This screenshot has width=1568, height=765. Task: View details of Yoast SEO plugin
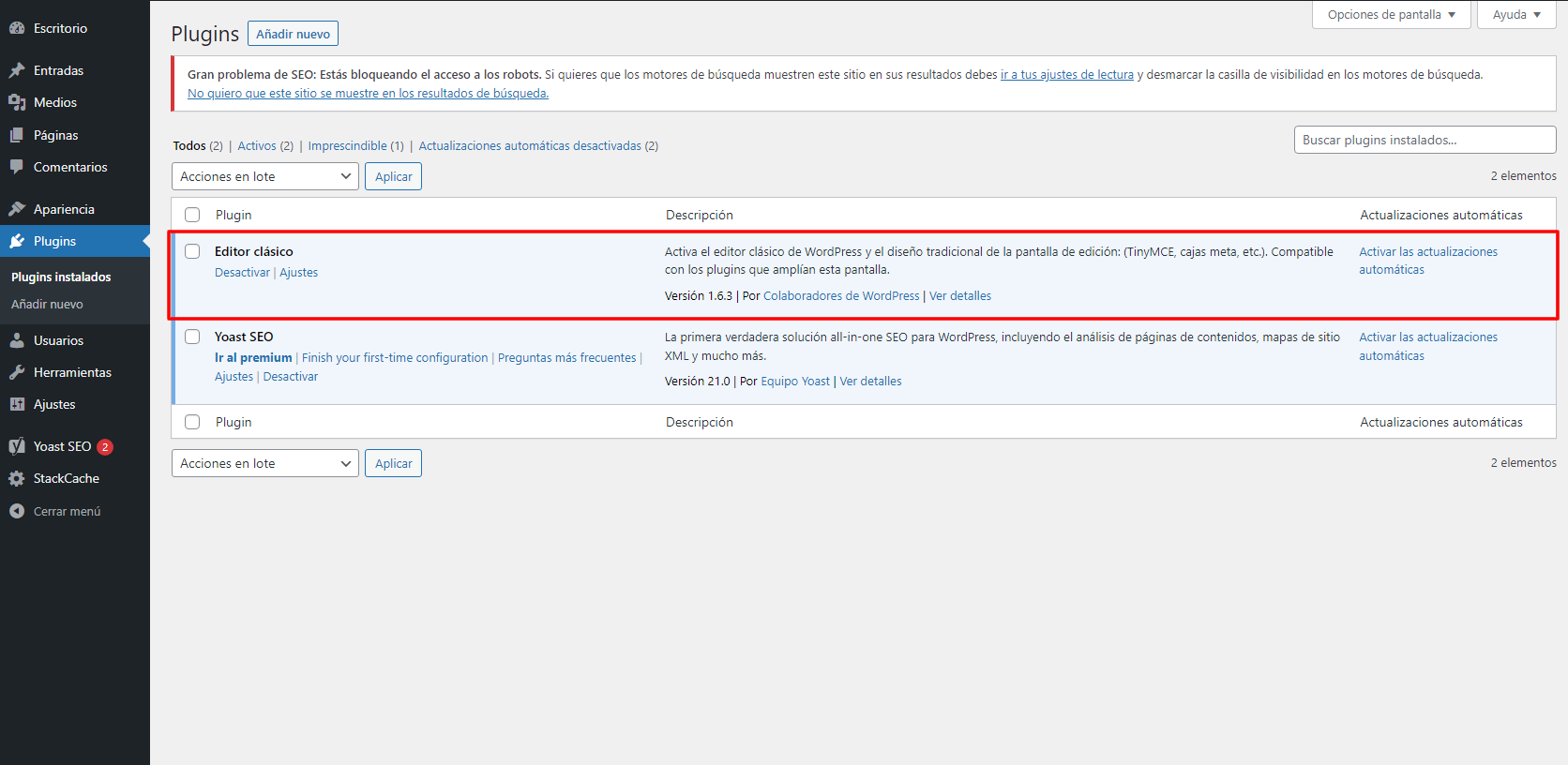tap(870, 381)
